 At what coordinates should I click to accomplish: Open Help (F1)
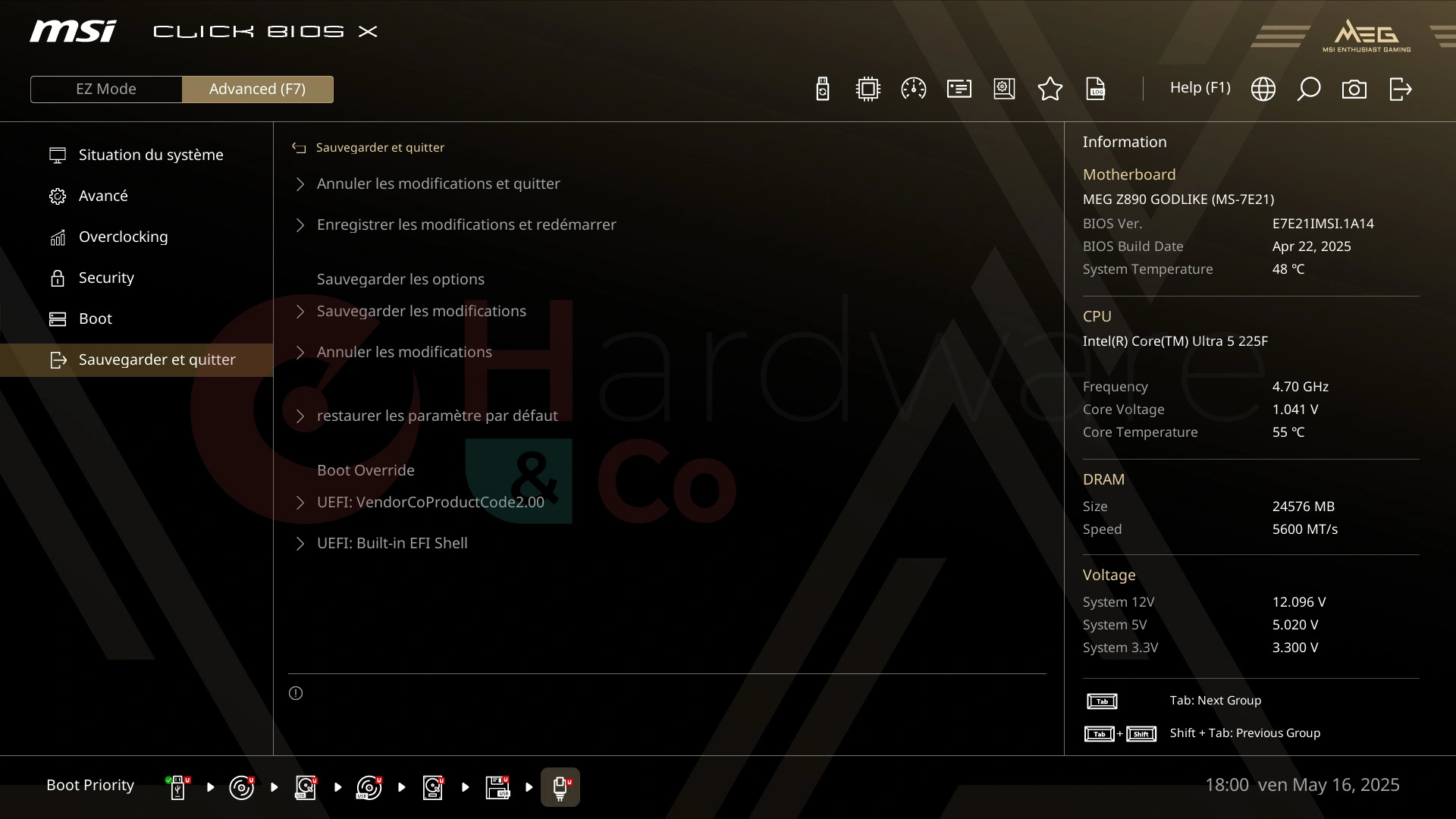(x=1200, y=88)
